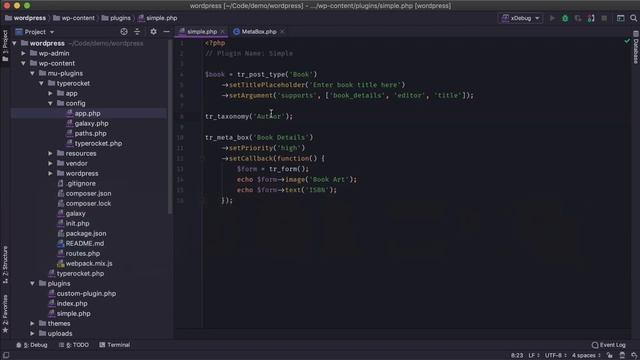
Task: Expand the vendor folder
Action: pos(50,163)
